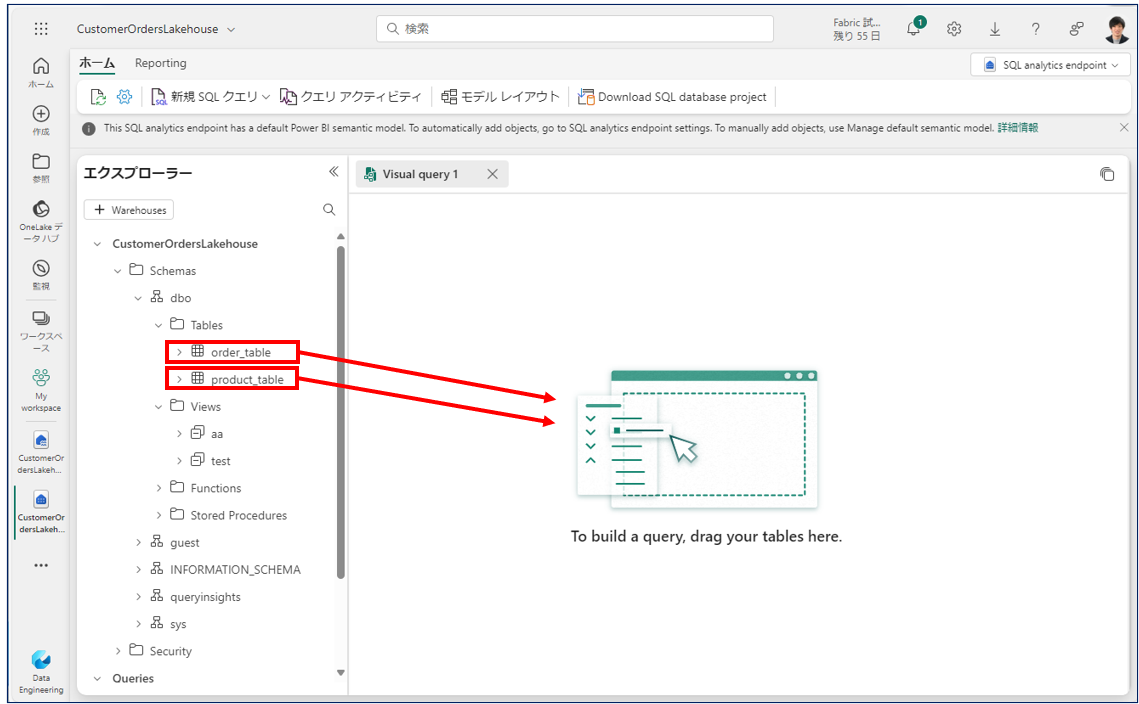
Task: Click the download icon in header
Action: [994, 29]
